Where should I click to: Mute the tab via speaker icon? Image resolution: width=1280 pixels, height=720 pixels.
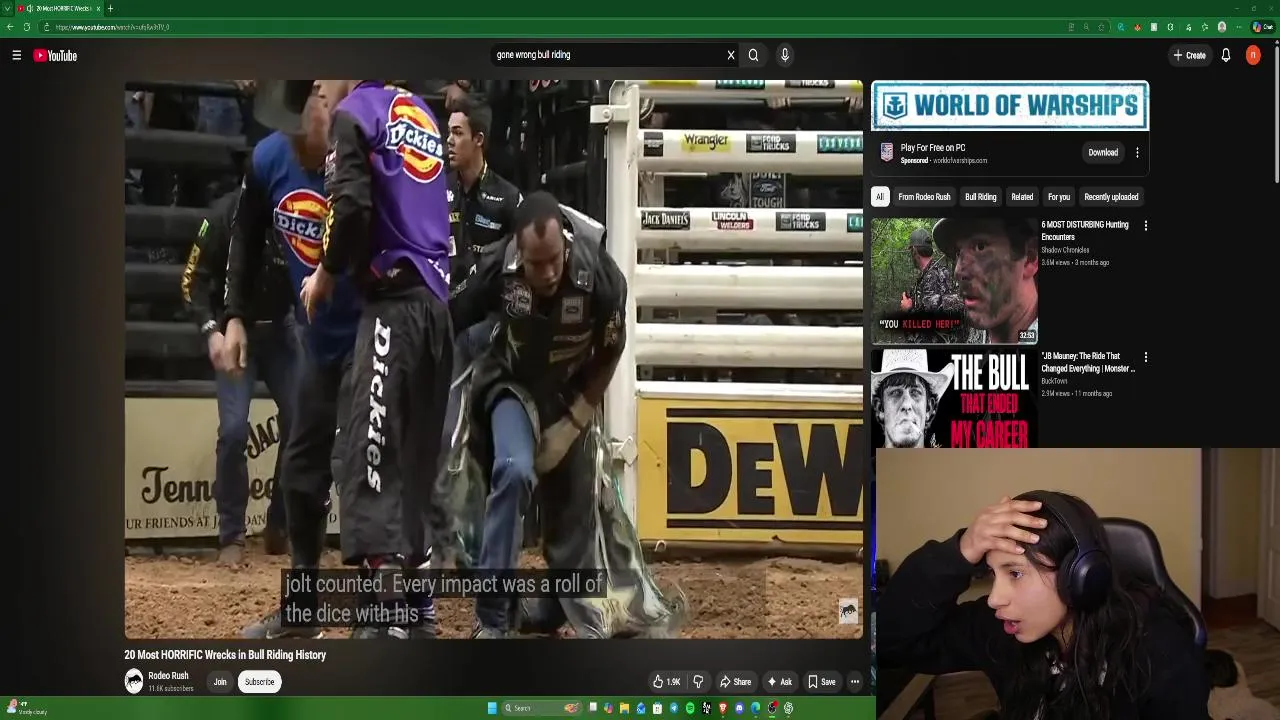coord(30,8)
